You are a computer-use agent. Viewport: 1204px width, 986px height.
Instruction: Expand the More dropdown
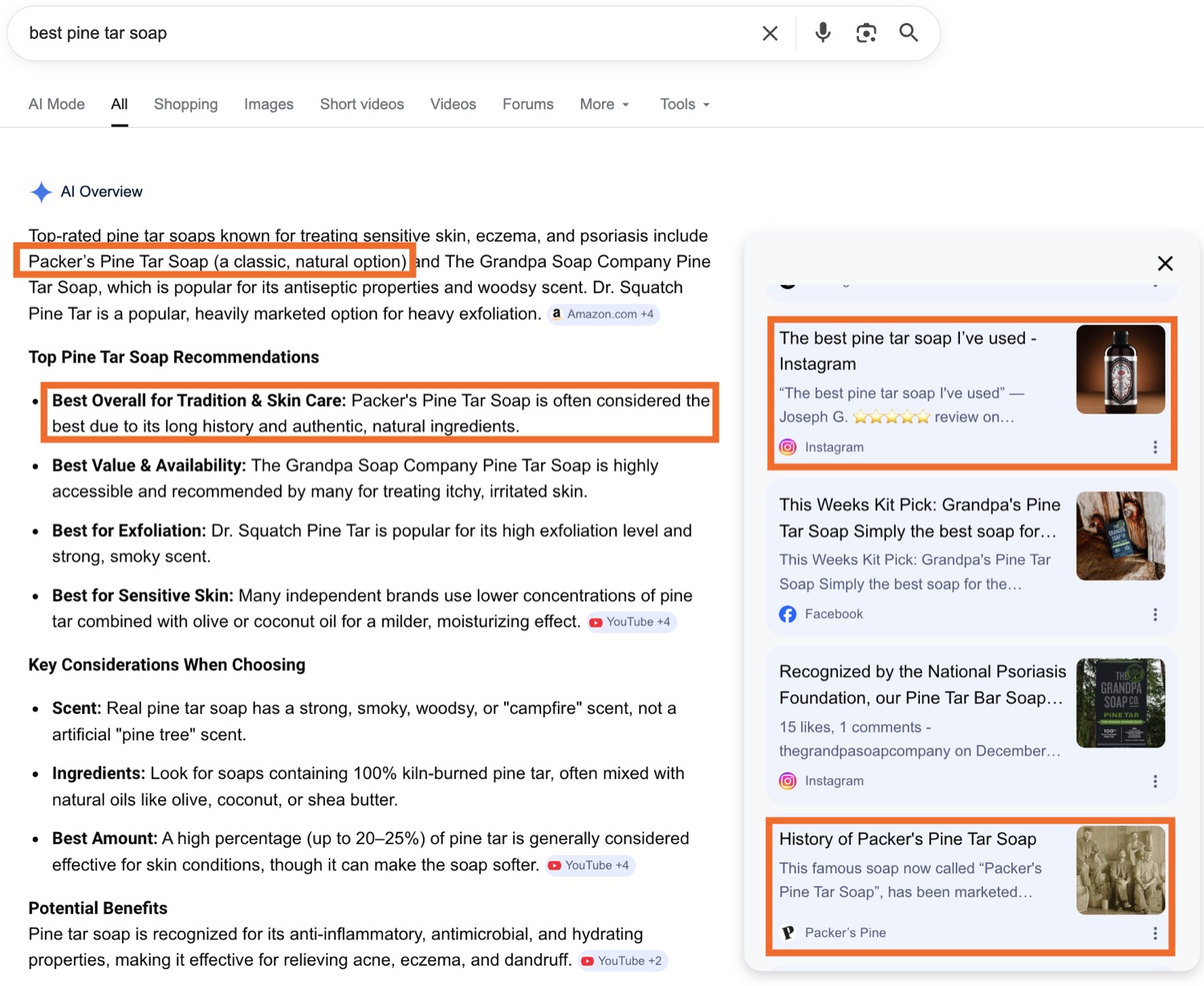coord(604,104)
